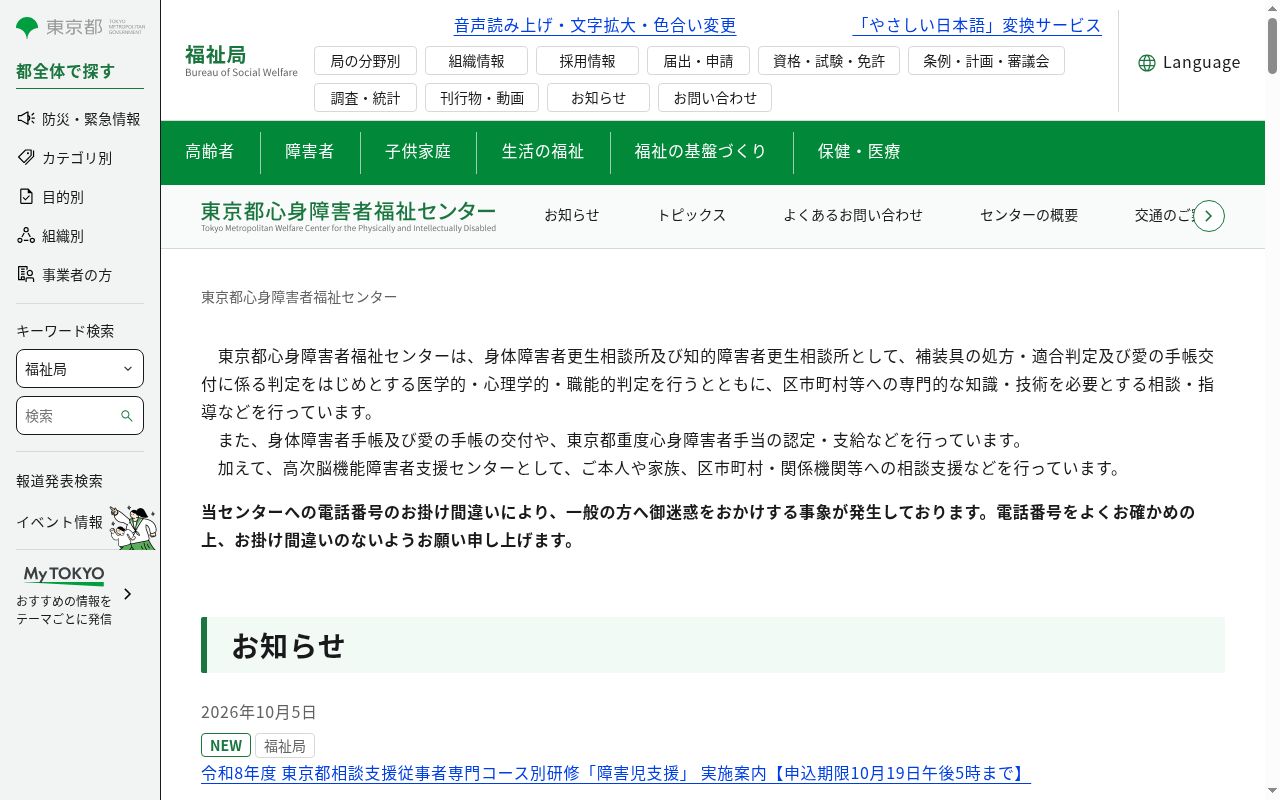This screenshot has height=800, width=1280.
Task: Open the 福祉局 keyword scope dropdown
Action: coord(80,369)
